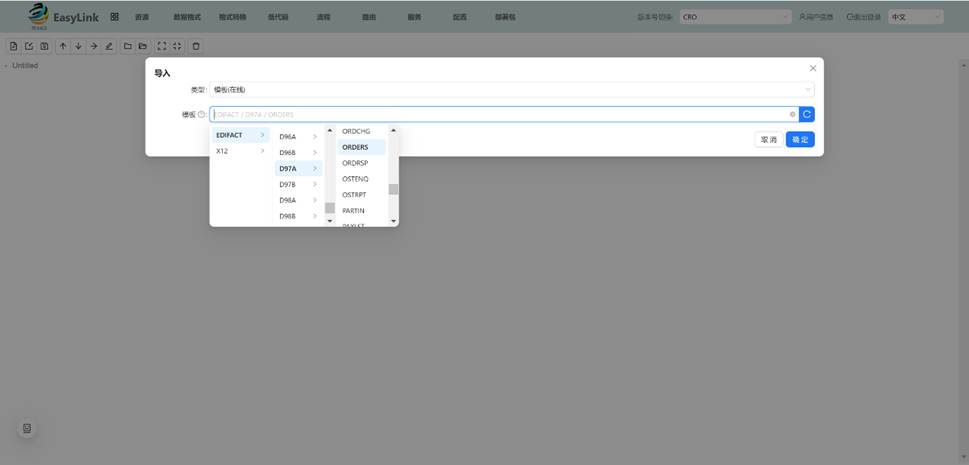Select OSTENQ message type

coord(356,179)
